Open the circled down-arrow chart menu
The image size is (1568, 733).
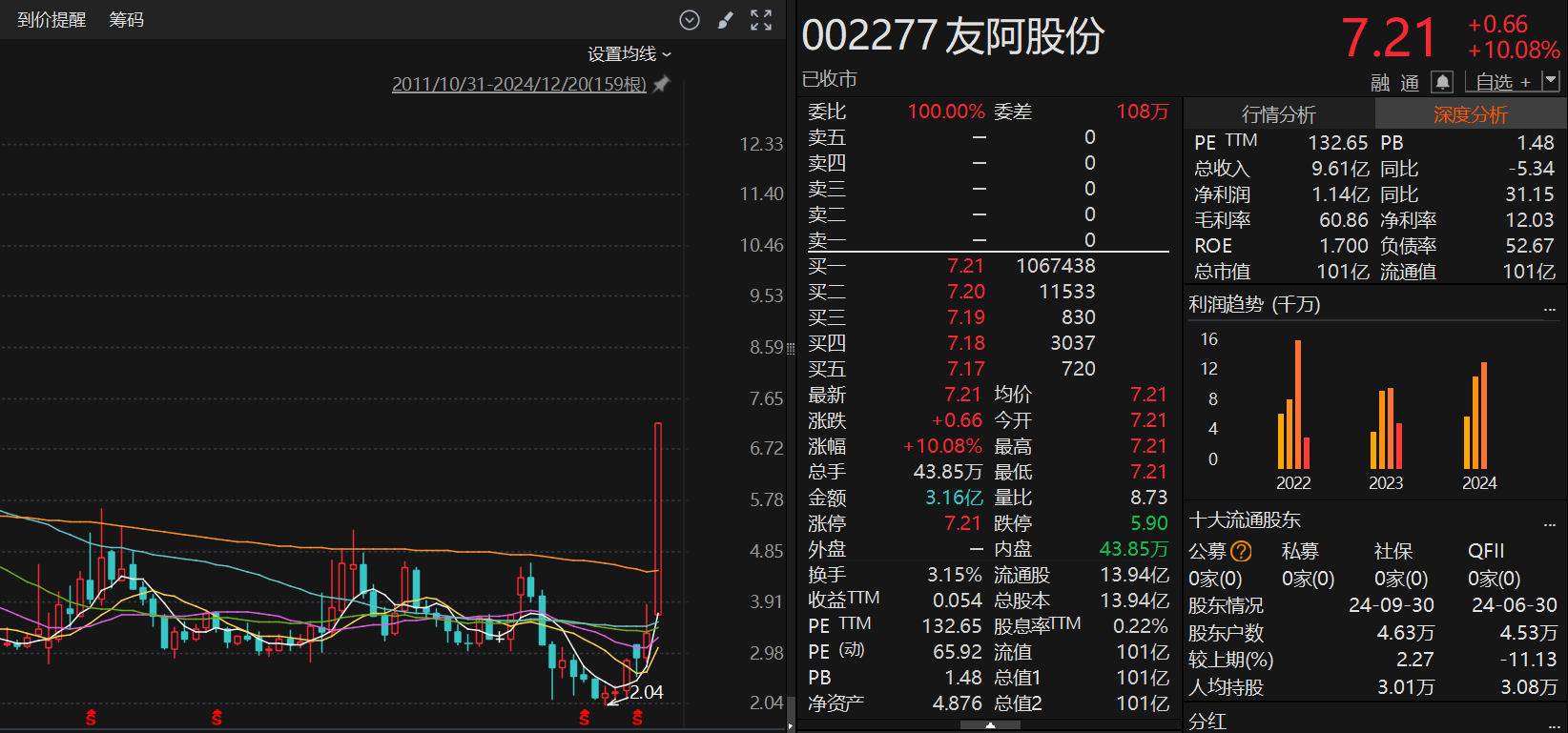coord(690,20)
